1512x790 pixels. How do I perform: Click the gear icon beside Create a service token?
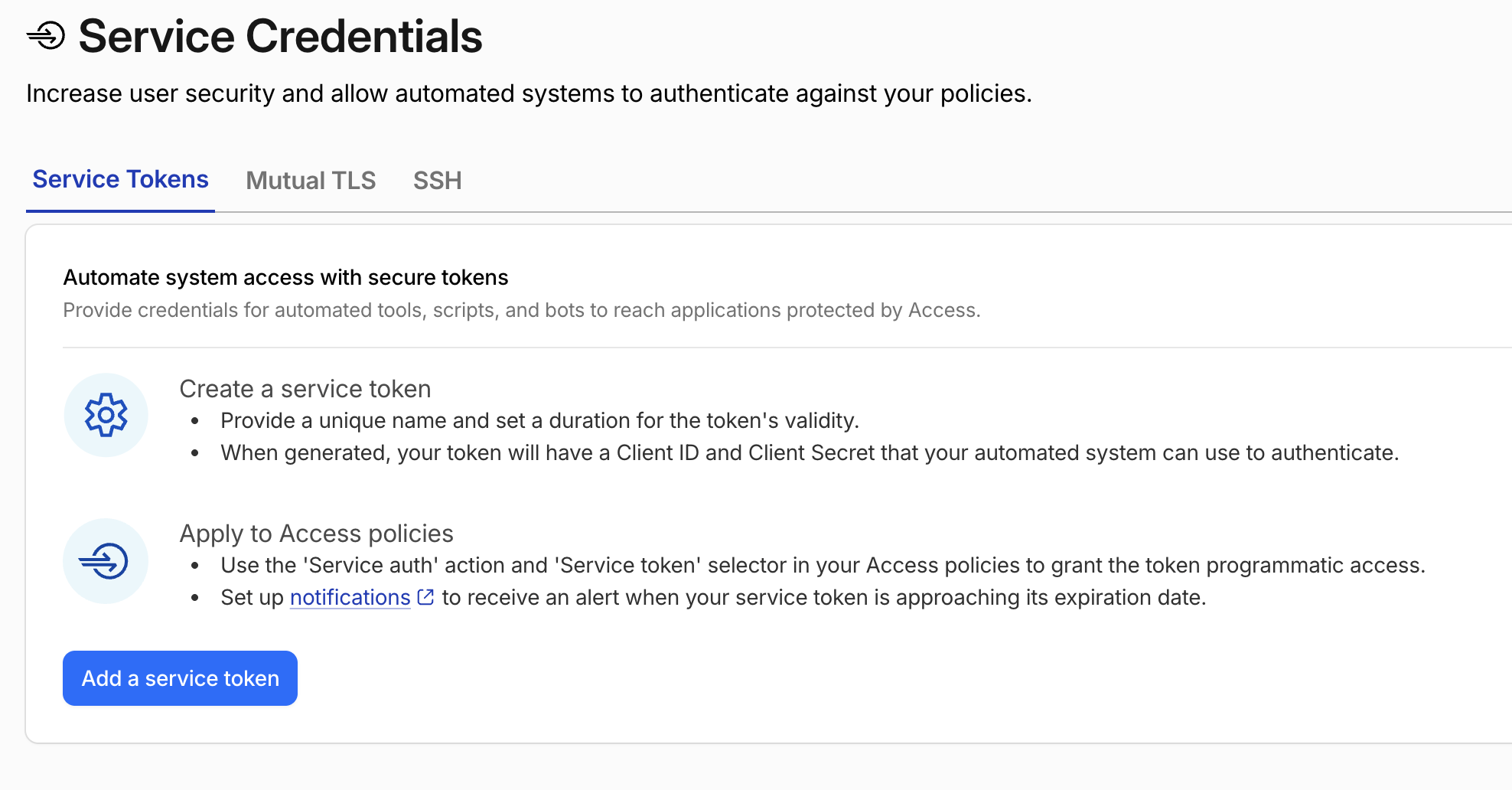click(106, 415)
